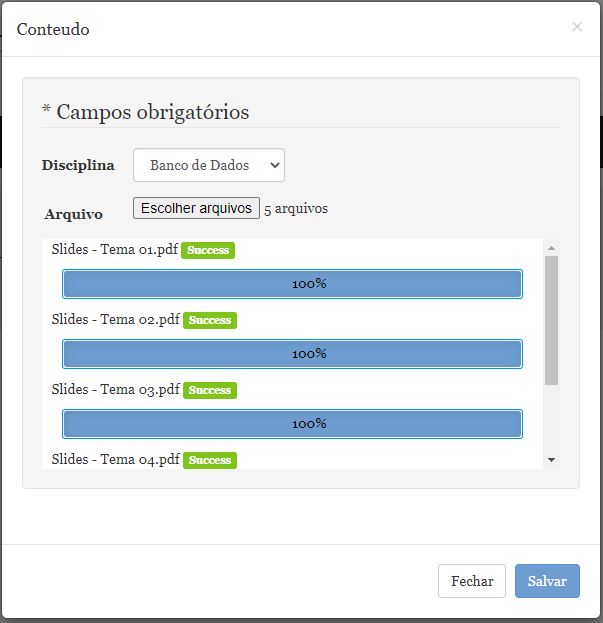Click the file list scrollbar thumb
This screenshot has height=623, width=603.
[551, 320]
